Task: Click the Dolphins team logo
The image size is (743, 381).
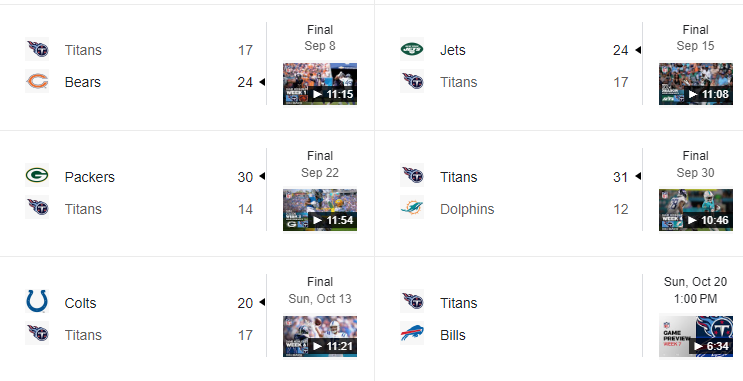Action: tap(412, 208)
